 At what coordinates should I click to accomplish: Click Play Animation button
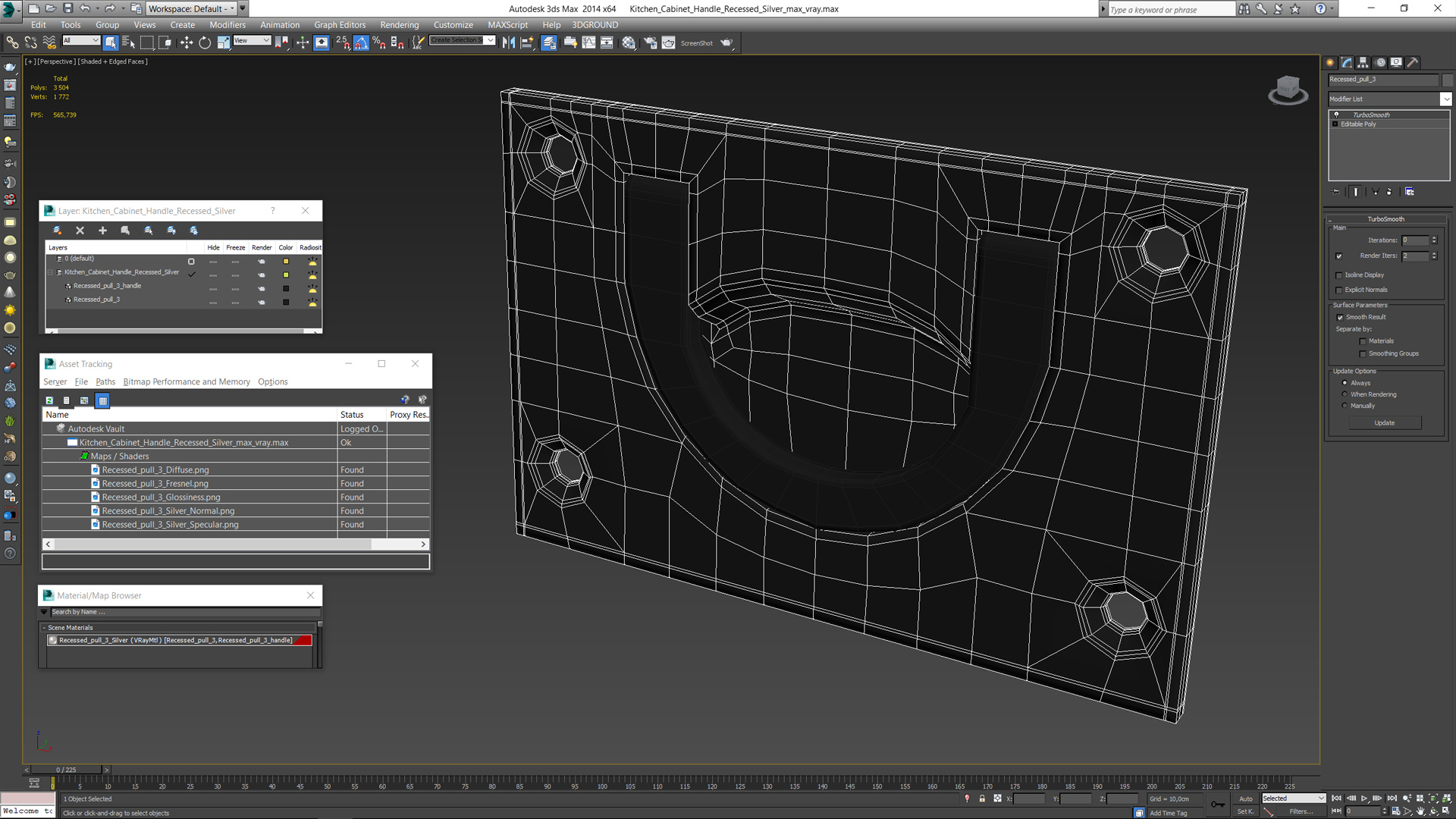tap(1364, 799)
